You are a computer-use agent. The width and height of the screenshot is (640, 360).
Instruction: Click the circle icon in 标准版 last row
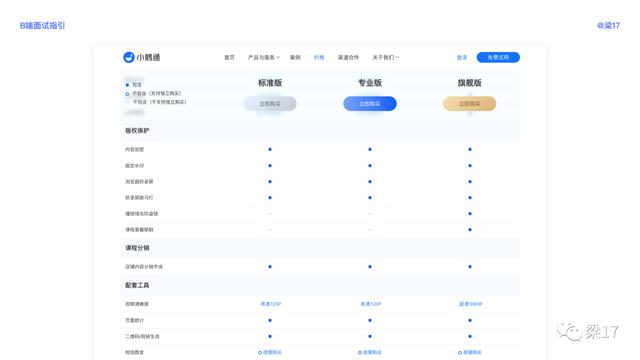260,352
